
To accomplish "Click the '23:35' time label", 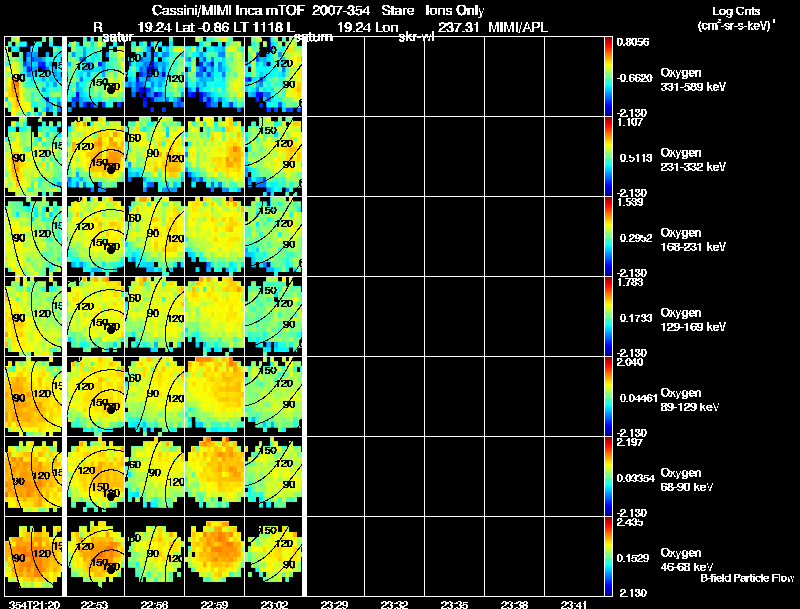I will click(x=454, y=605).
